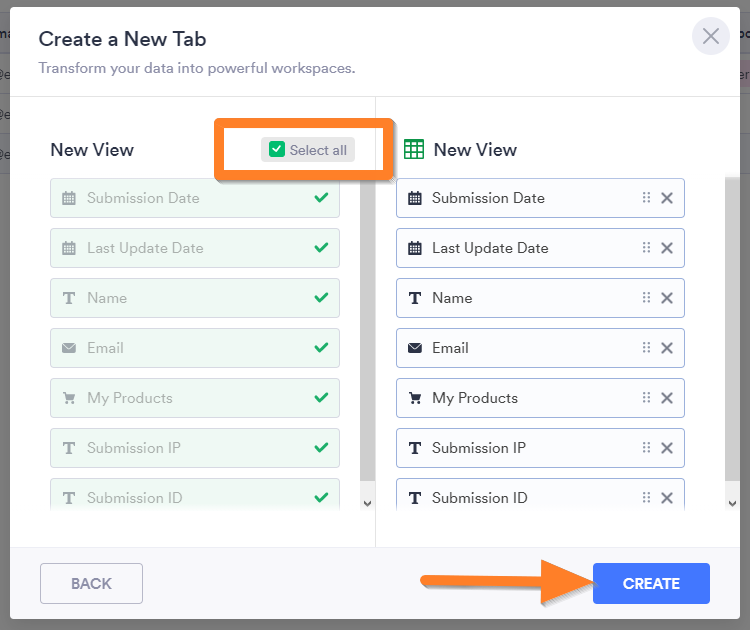The width and height of the screenshot is (750, 630).
Task: Click the X next to Name field
Action: pyautogui.click(x=667, y=298)
